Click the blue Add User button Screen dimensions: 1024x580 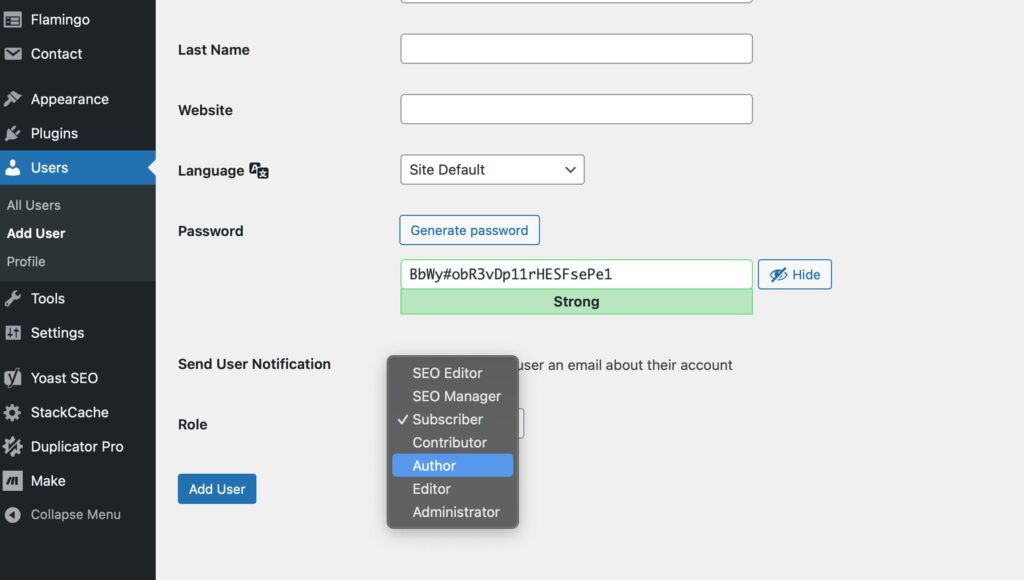[217, 489]
